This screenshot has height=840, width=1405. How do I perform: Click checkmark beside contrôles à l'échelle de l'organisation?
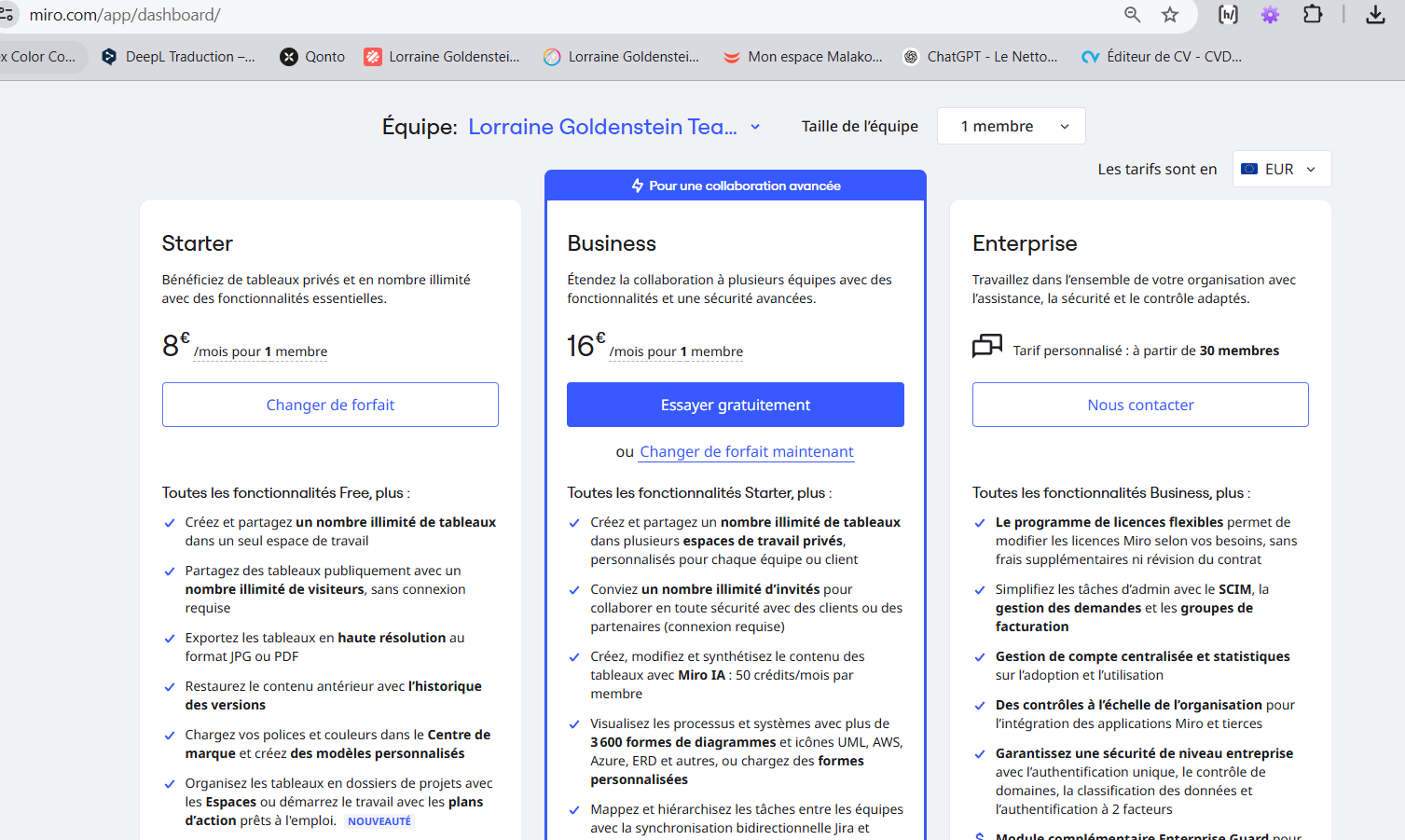980,706
